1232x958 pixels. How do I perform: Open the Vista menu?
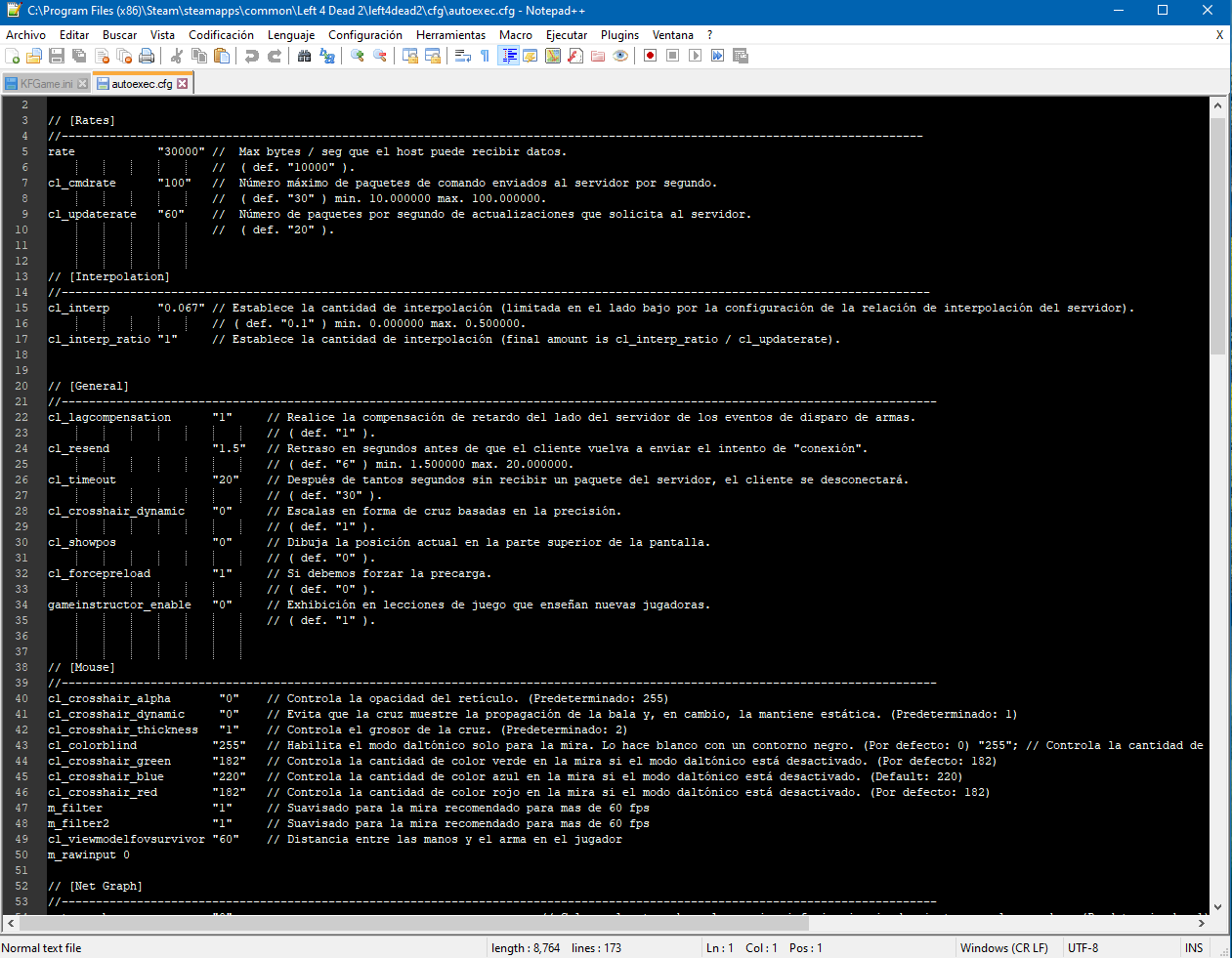tap(162, 34)
